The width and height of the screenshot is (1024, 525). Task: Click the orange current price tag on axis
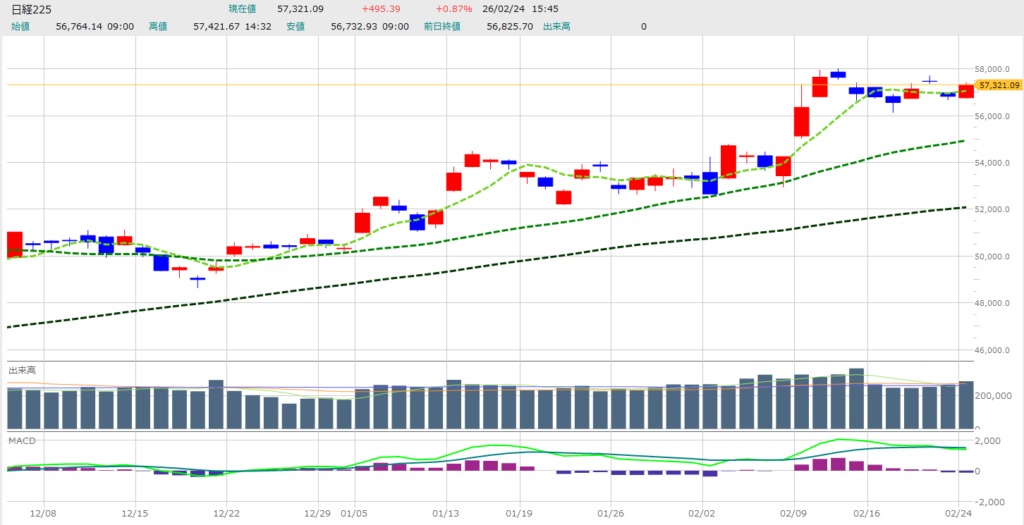click(999, 86)
